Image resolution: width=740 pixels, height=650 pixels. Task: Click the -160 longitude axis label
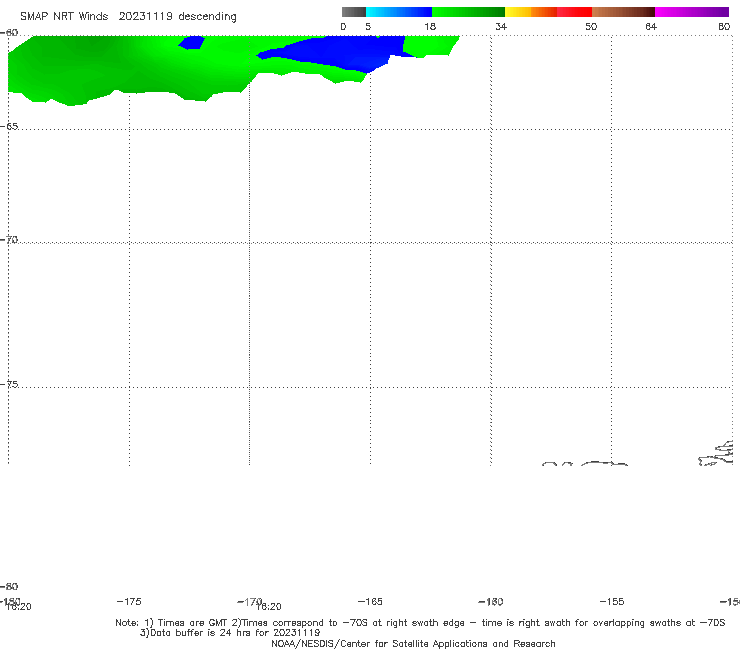[x=491, y=601]
